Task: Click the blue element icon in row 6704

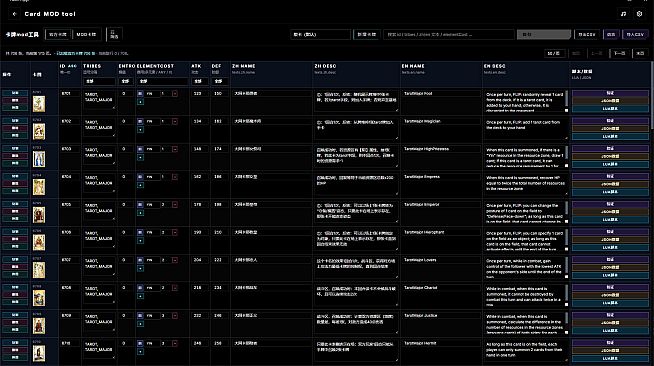Action: (140, 177)
